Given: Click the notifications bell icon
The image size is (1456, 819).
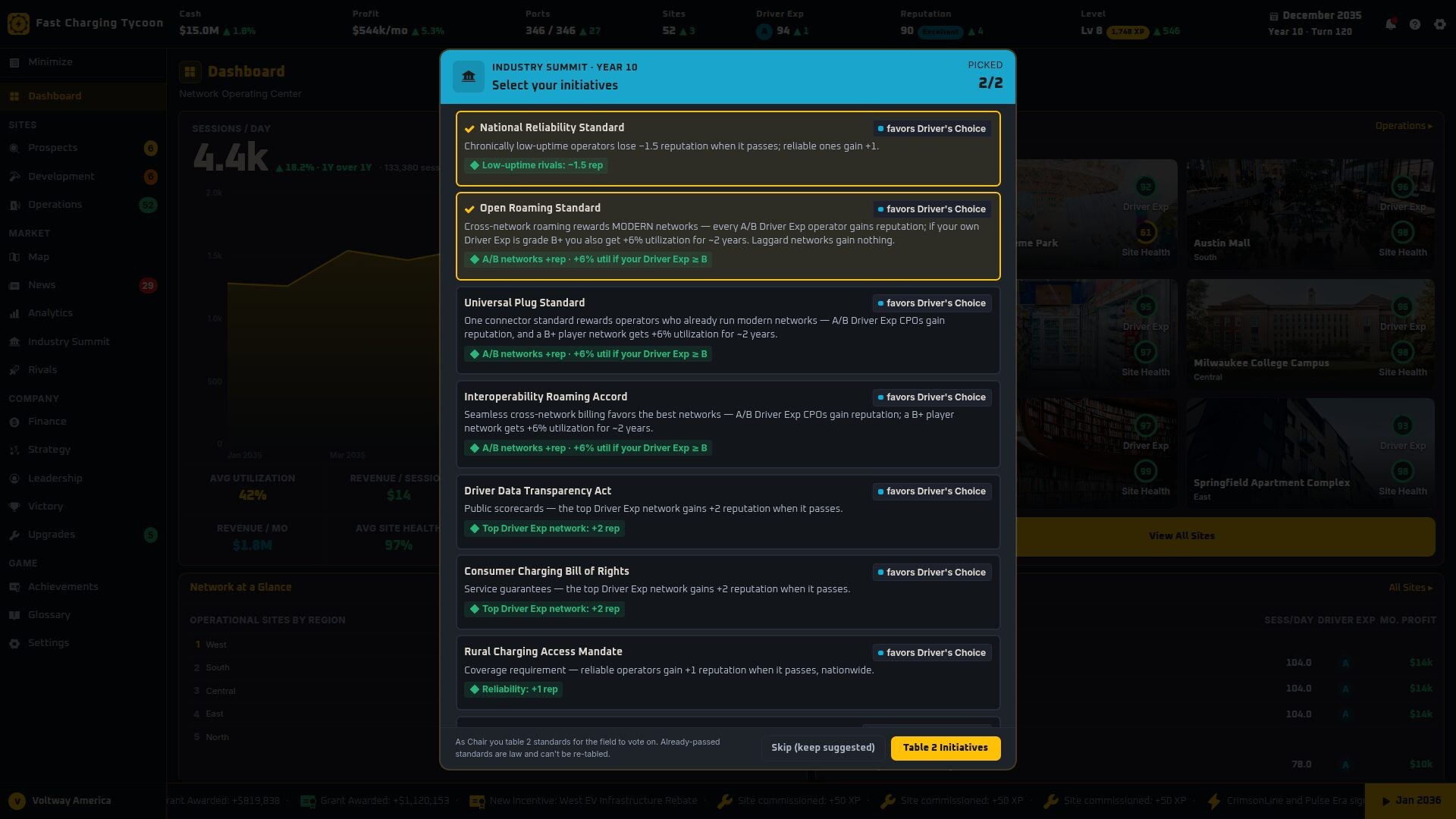Looking at the screenshot, I should coord(1390,24).
